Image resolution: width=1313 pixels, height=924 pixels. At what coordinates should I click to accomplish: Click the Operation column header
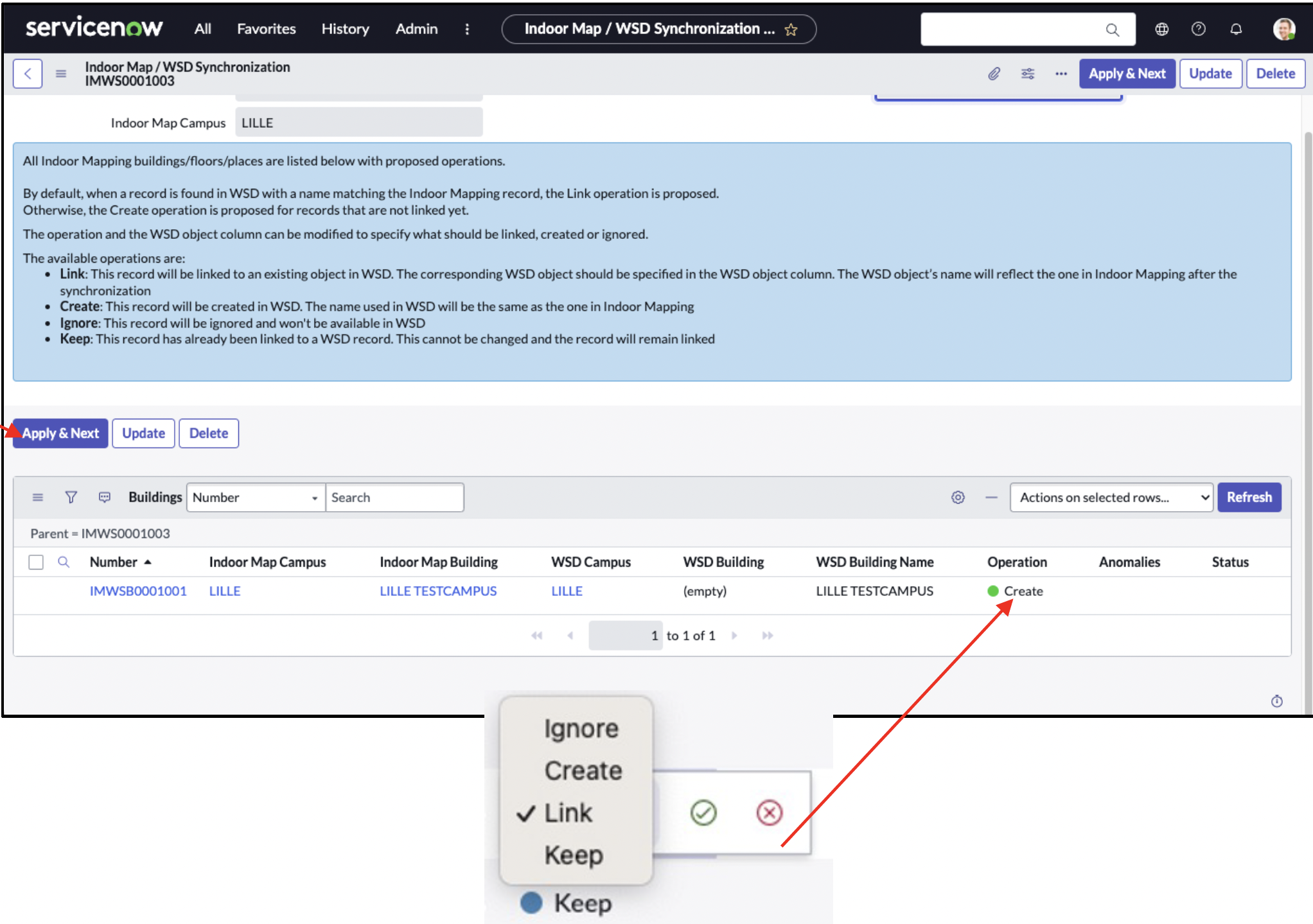point(1018,562)
